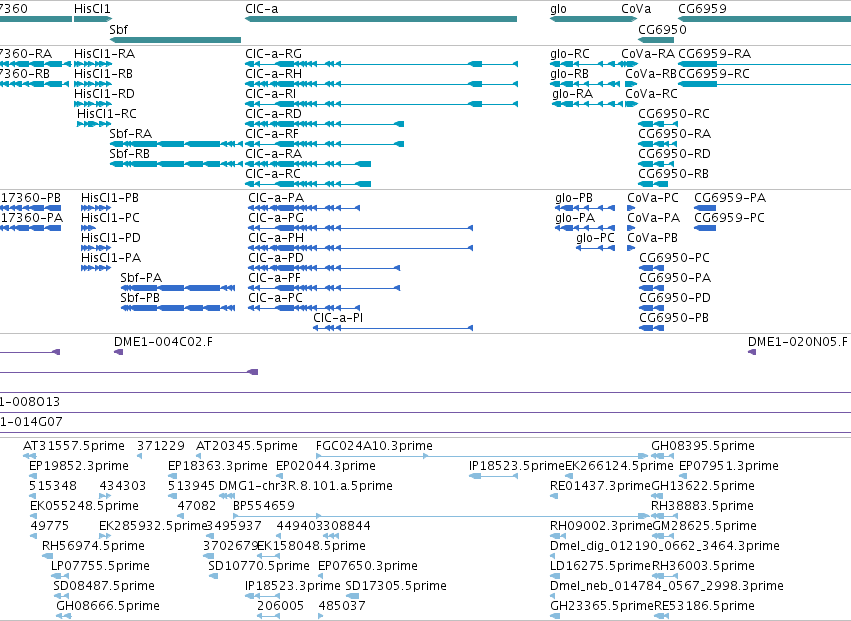
Task: Select the CG6950 gene label
Action: point(662,29)
